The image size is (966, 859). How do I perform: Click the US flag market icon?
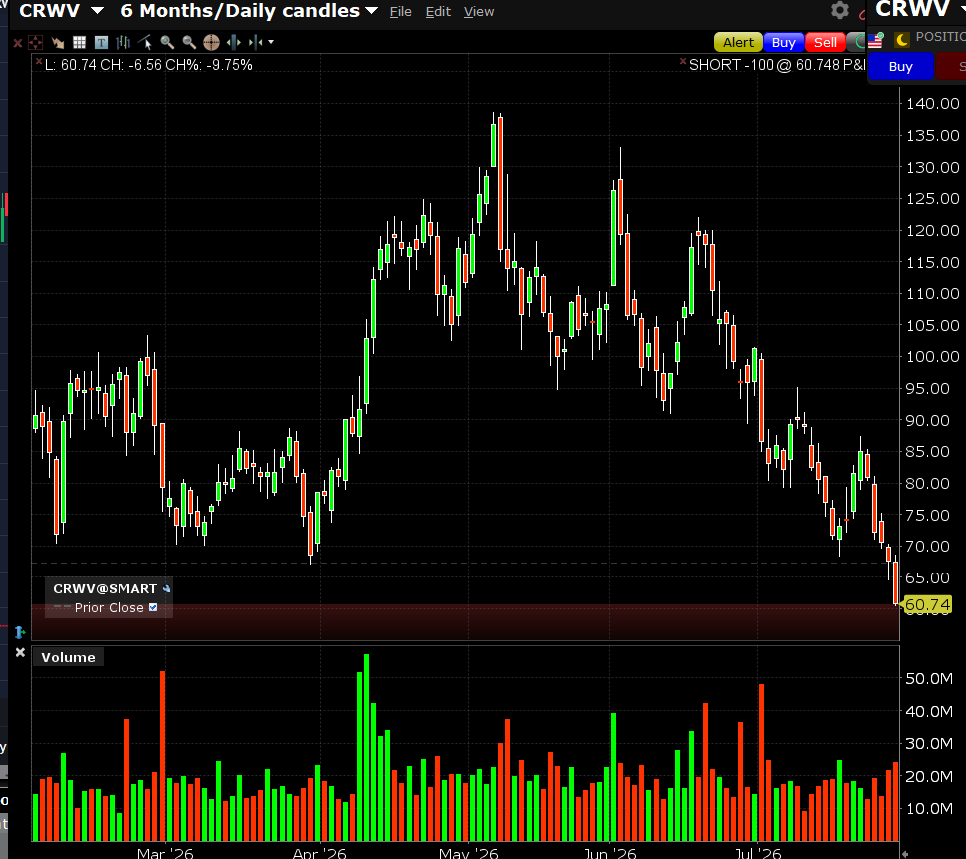(875, 41)
